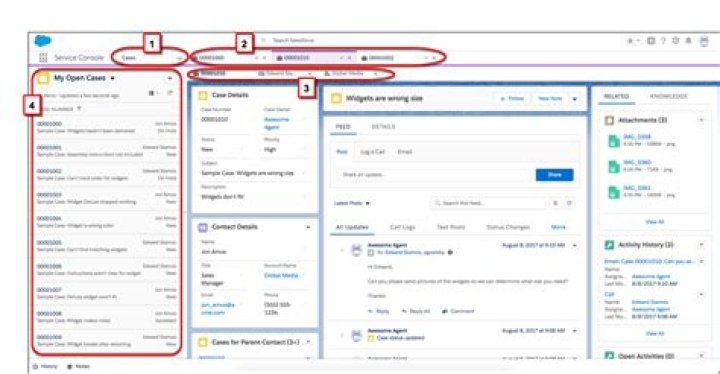
Task: Click the Open Activities card icon
Action: click(609, 356)
